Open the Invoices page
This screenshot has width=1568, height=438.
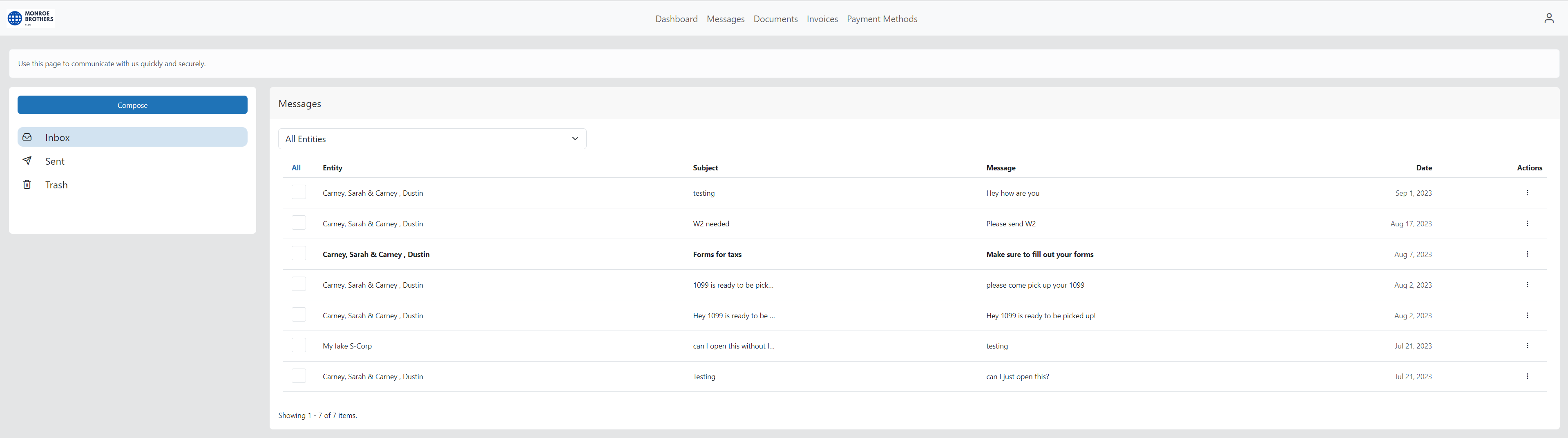822,19
